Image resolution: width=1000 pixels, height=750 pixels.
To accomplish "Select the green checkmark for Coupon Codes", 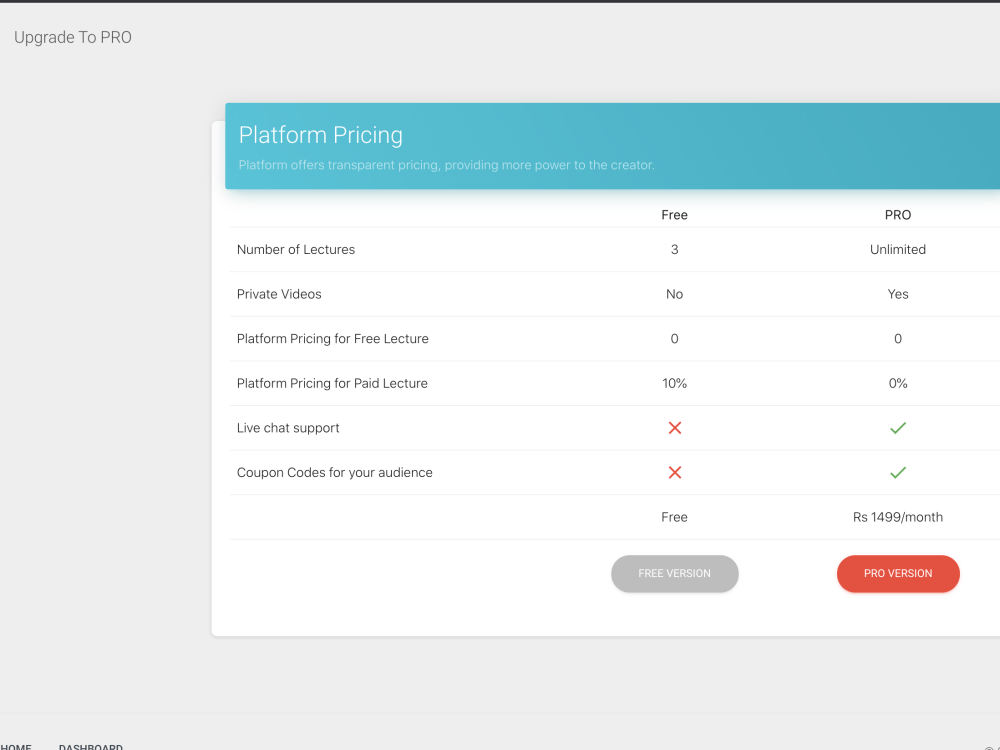I will 898,472.
